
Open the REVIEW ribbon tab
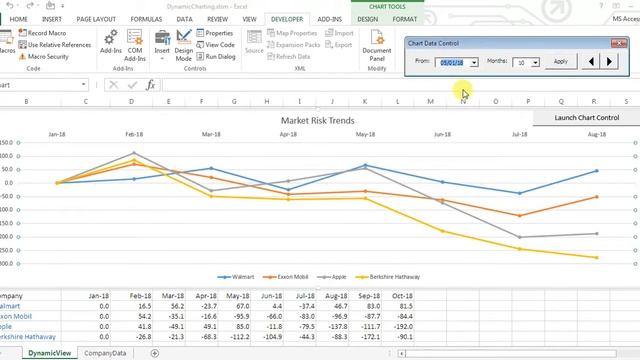[218, 19]
